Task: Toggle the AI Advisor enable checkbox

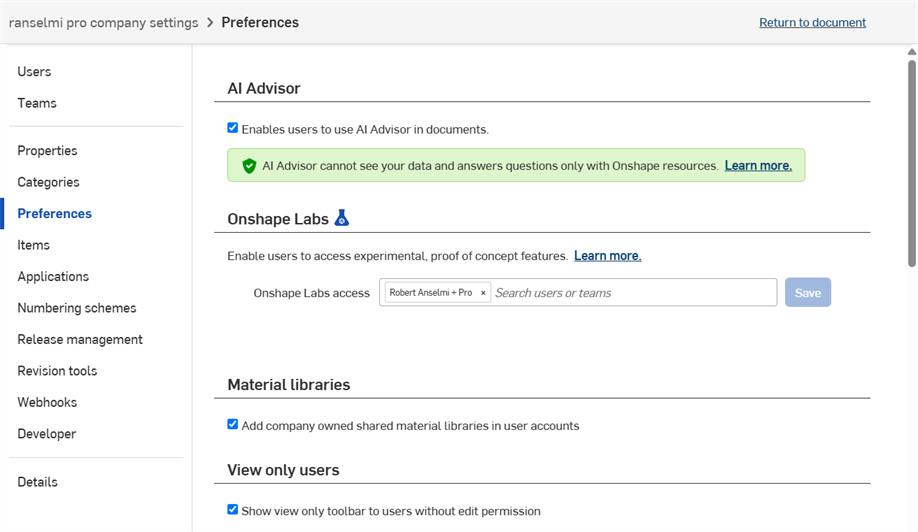Action: pos(232,128)
